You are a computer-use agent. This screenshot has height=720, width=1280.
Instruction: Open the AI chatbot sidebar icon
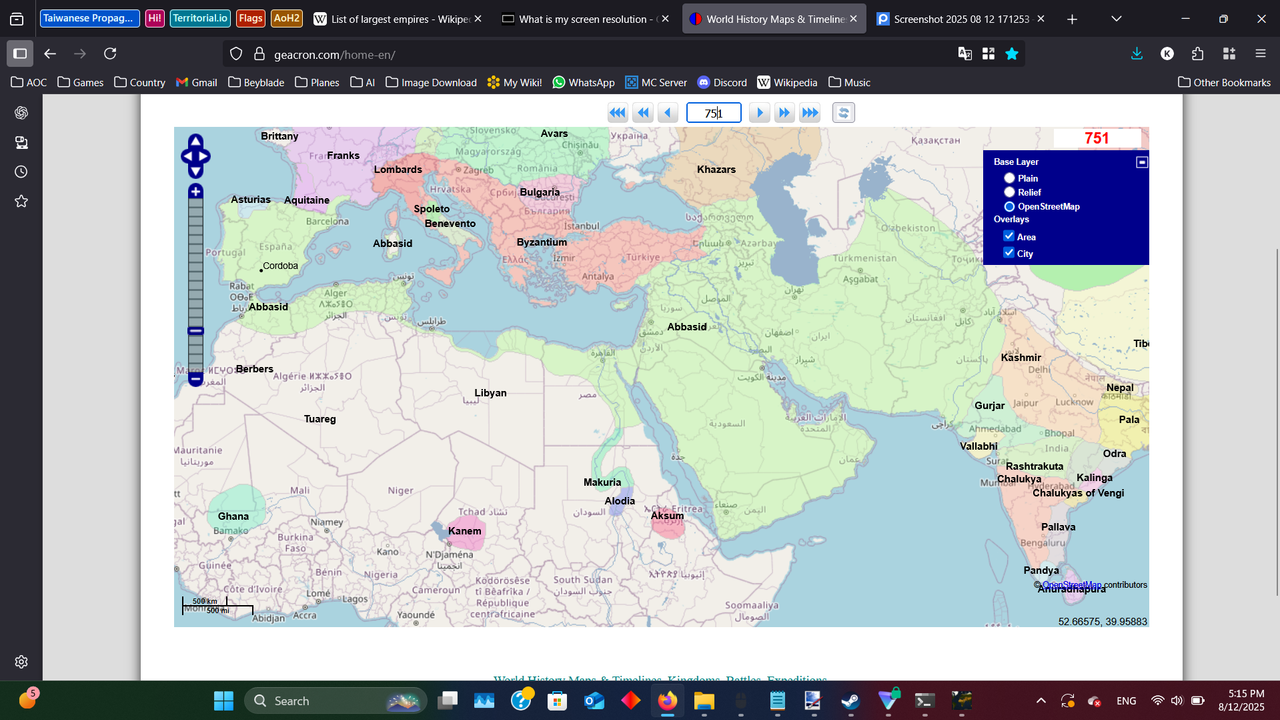click(21, 113)
